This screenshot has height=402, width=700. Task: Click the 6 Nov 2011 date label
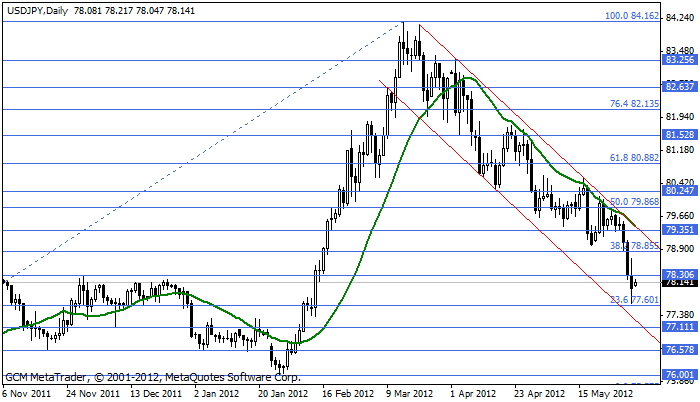26,394
